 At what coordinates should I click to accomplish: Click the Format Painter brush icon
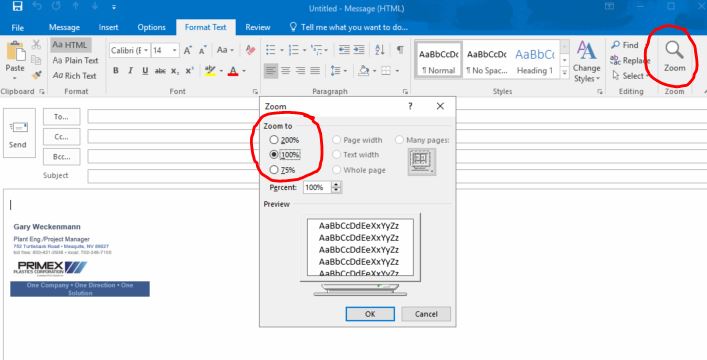point(37,75)
